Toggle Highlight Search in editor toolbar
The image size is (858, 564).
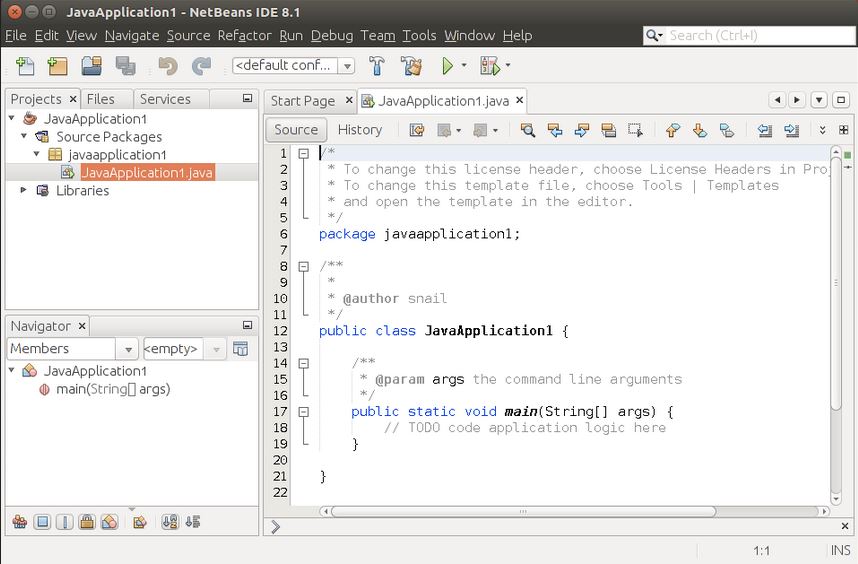[x=608, y=130]
